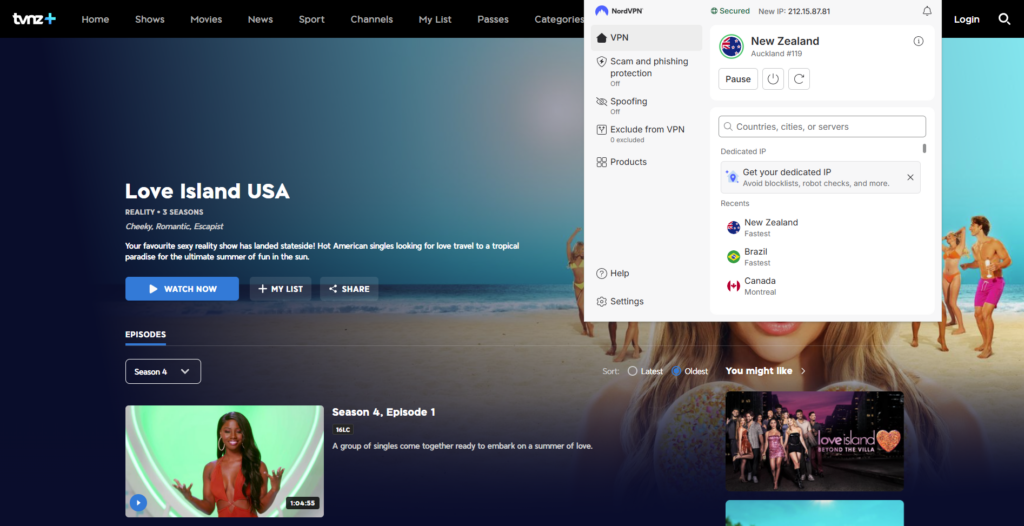Open the Season 4 dropdown
Screen dimensions: 1024x526
(x=163, y=371)
